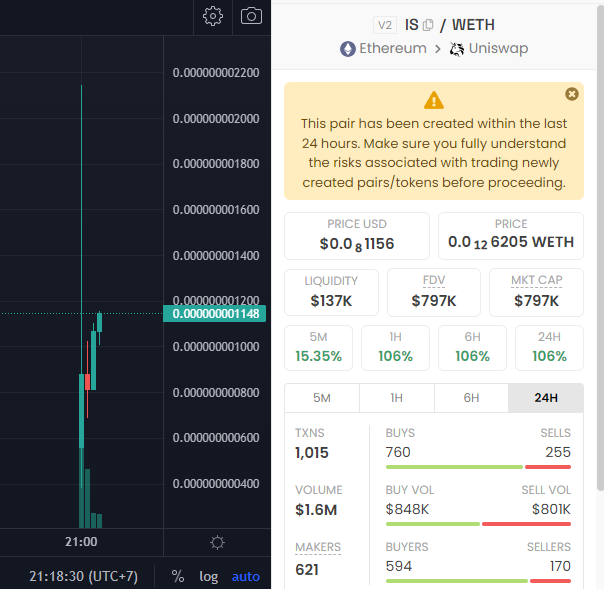
Task: Click the BUYS count 760
Action: coord(398,452)
